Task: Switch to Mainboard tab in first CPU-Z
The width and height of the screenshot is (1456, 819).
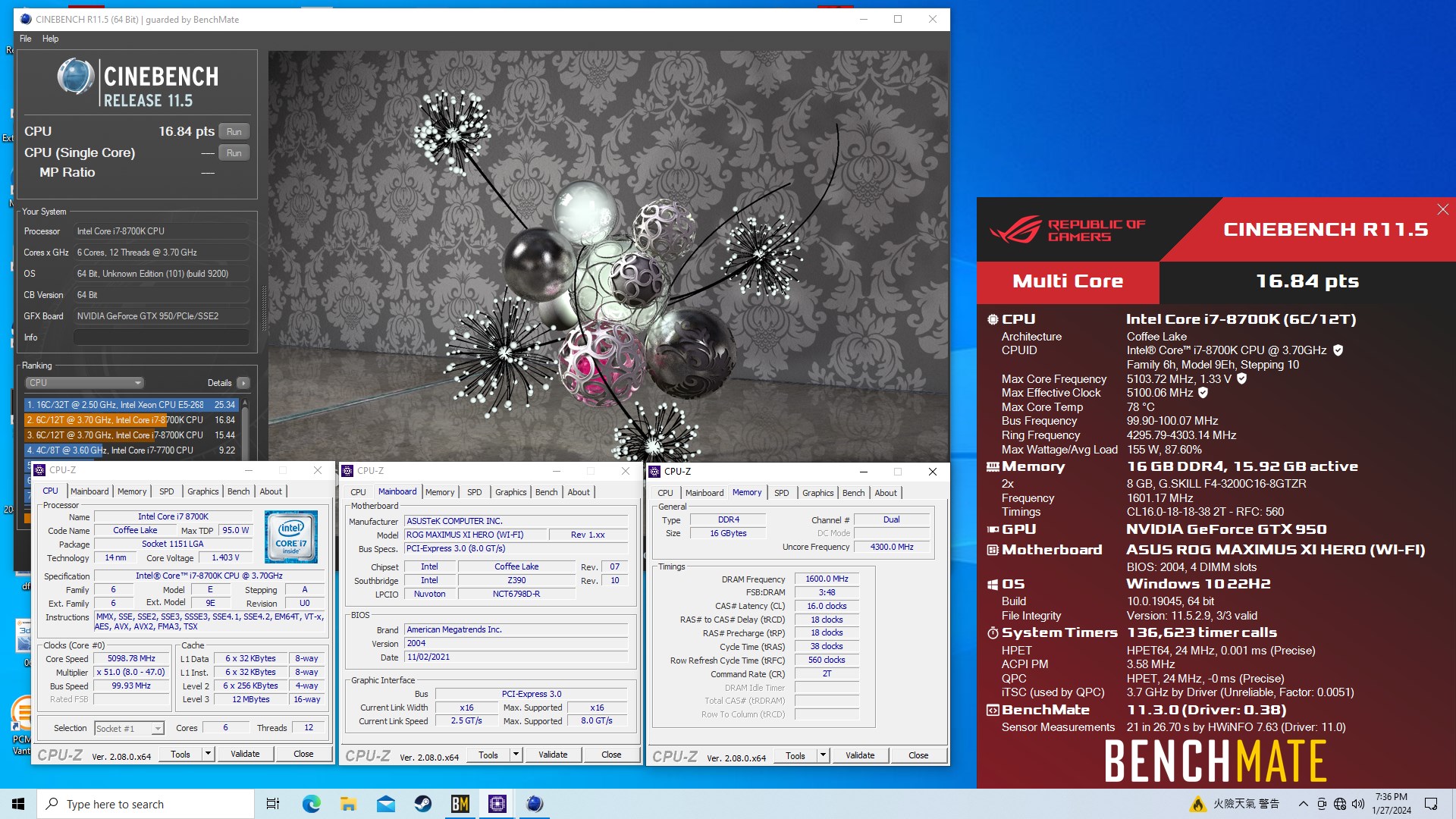Action: (89, 491)
